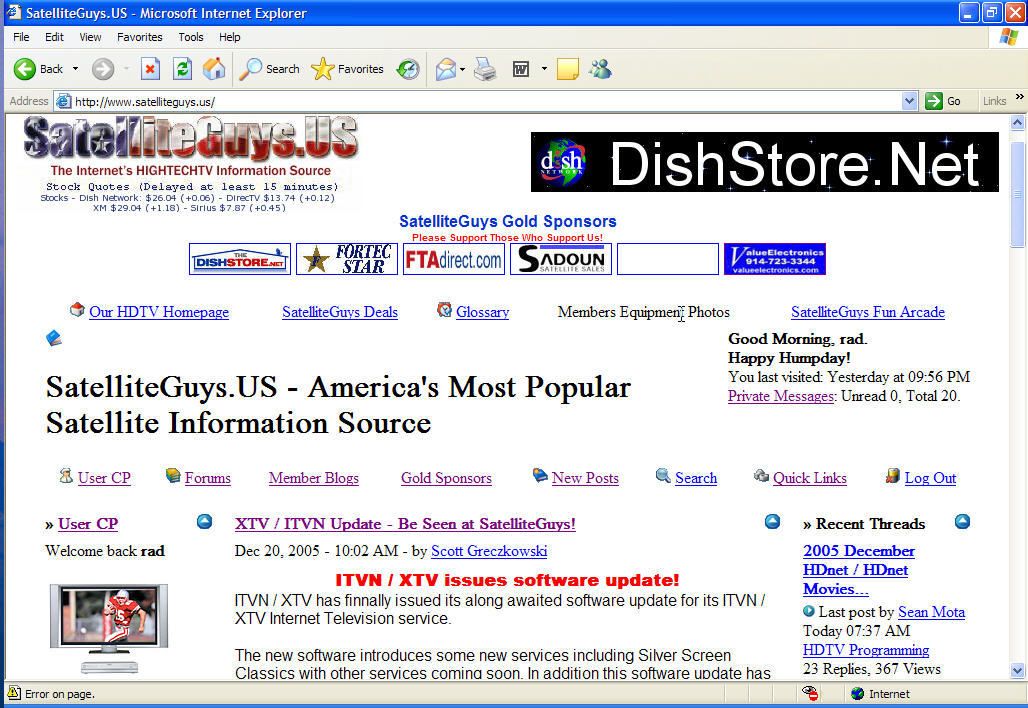The image size is (1028, 708).
Task: Expand the Forward button history dropdown
Action: (x=126, y=69)
